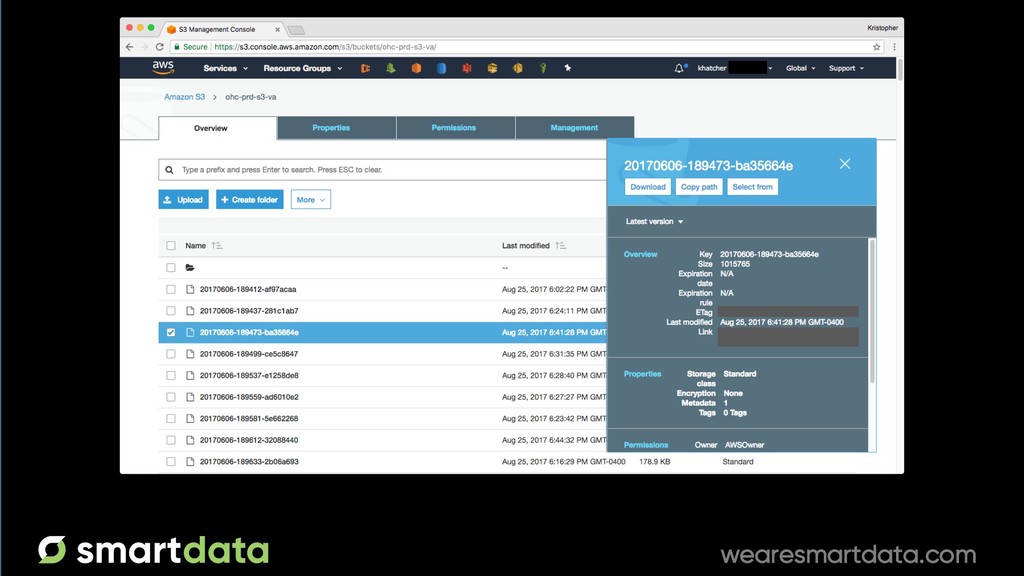Open the Global region dropdown

(x=800, y=68)
